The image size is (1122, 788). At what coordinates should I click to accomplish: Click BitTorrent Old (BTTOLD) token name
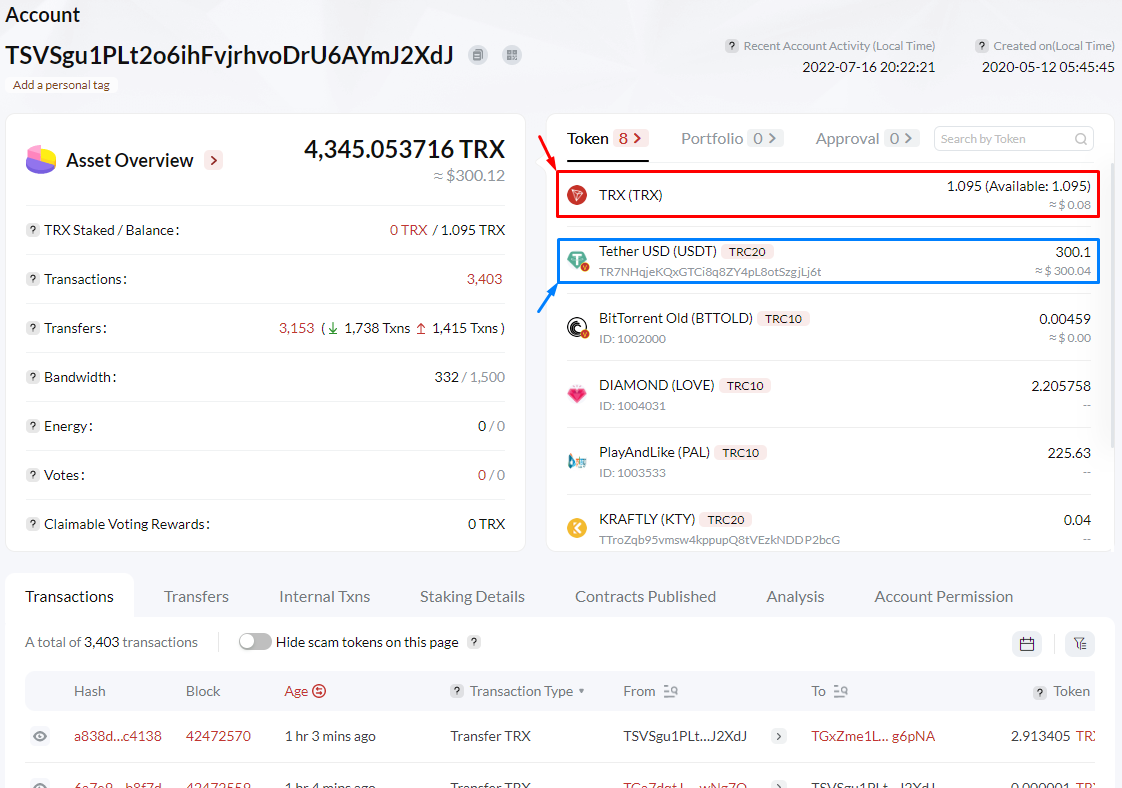coord(675,318)
